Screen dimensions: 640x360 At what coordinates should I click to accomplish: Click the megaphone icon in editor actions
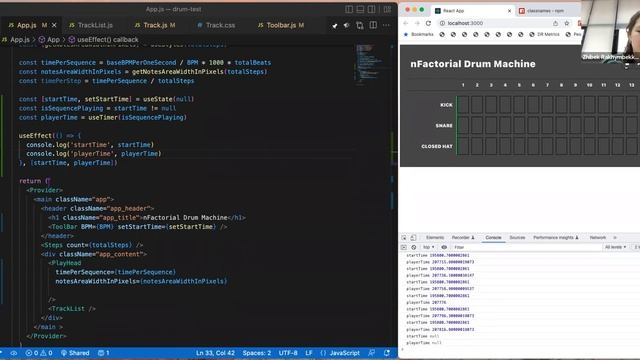click(347, 25)
